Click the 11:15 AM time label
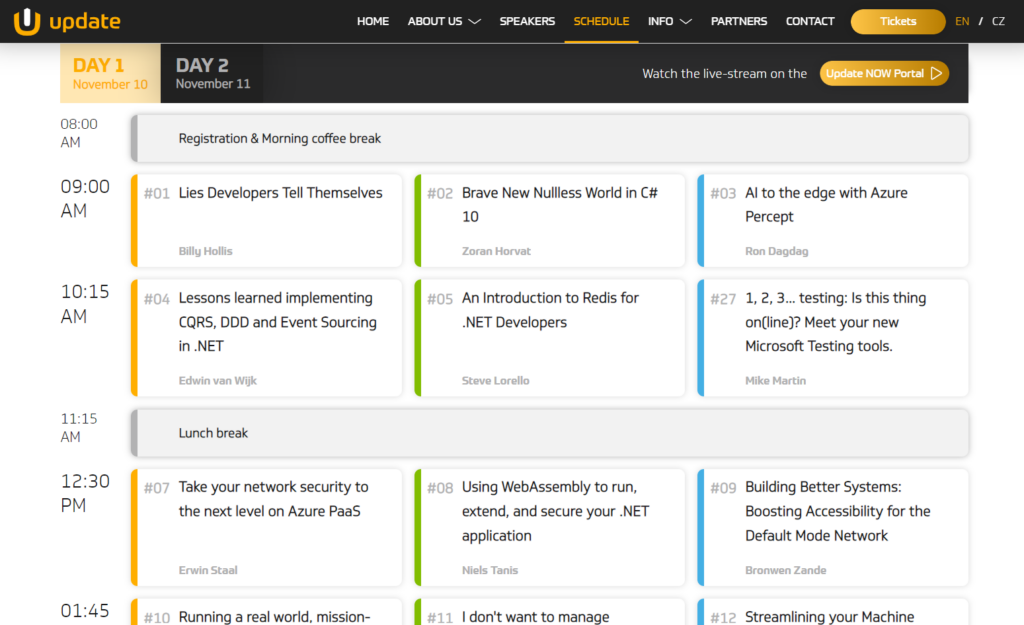This screenshot has width=1024, height=625. 79,428
